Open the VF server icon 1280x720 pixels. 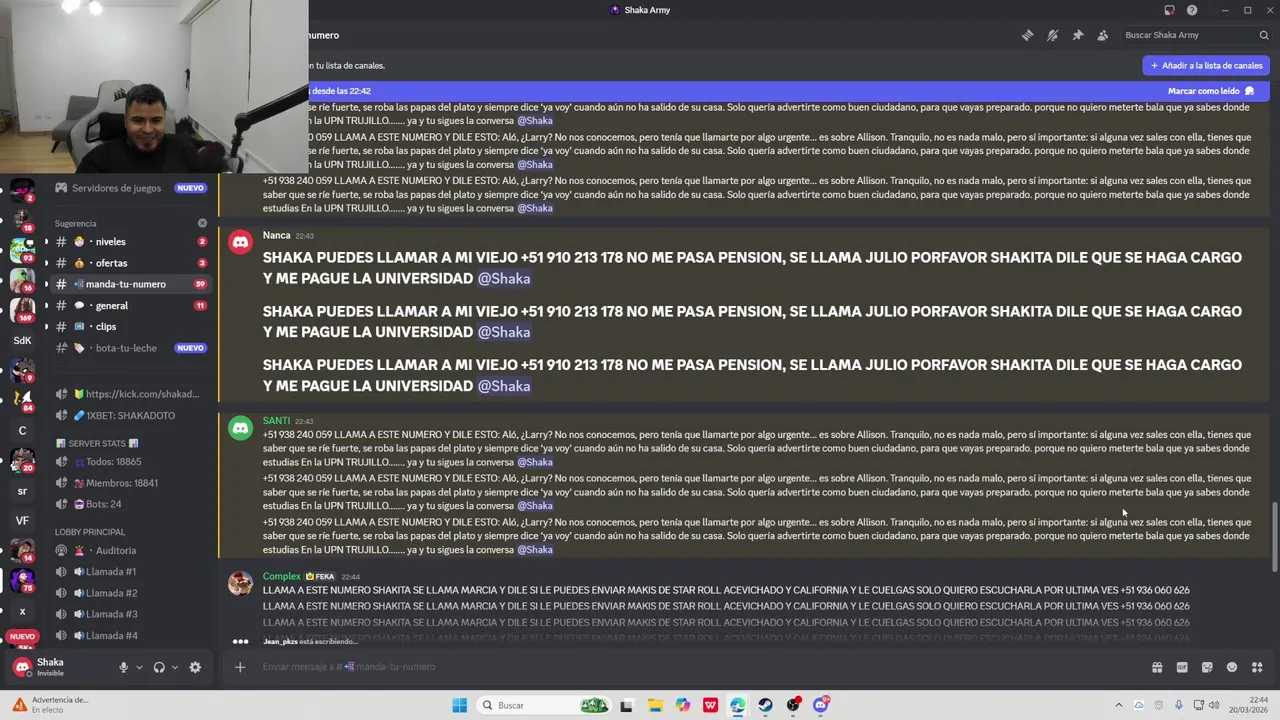point(22,520)
